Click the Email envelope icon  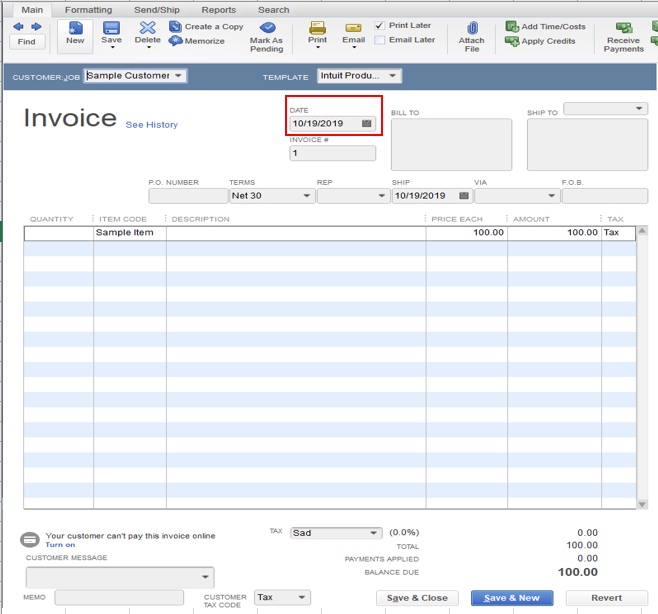click(353, 28)
